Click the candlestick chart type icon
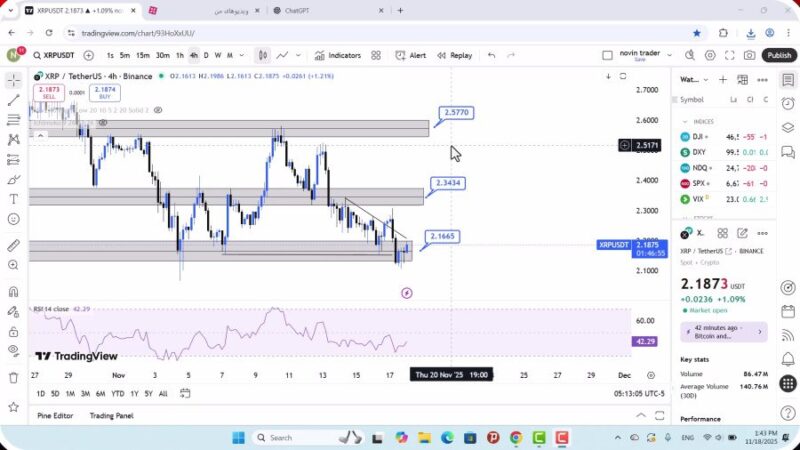The image size is (800, 450). click(262, 56)
